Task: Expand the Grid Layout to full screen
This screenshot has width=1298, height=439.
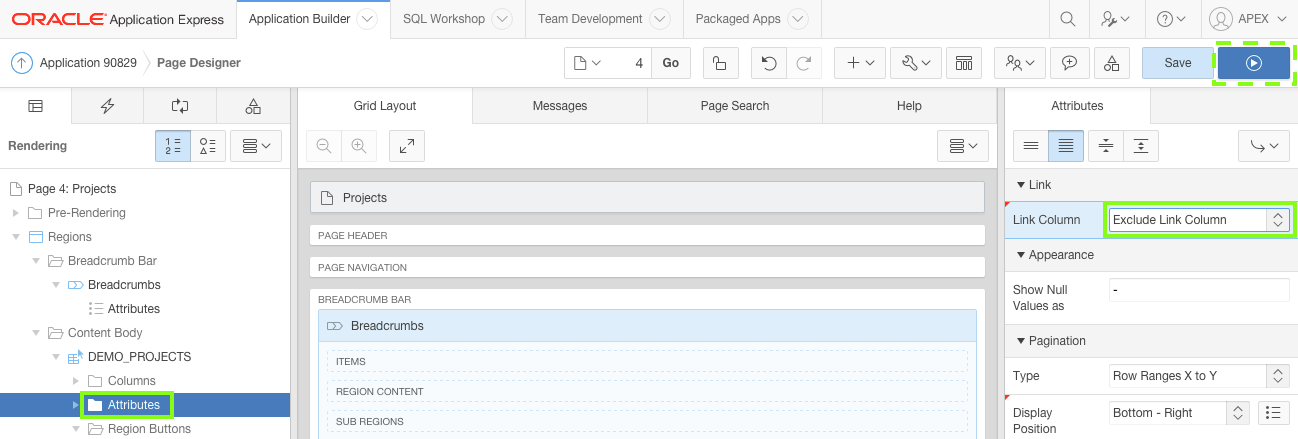Action: click(407, 146)
